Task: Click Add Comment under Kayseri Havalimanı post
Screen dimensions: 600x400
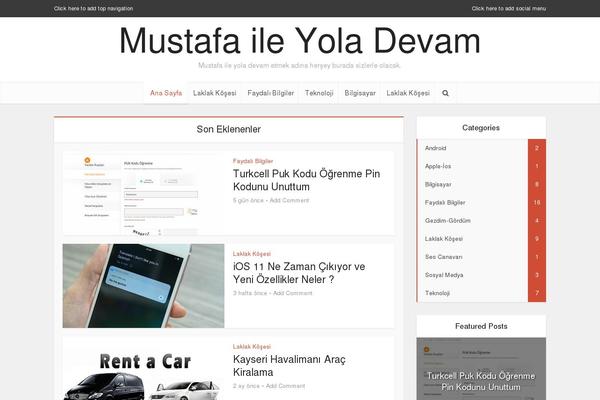Action: [285, 386]
